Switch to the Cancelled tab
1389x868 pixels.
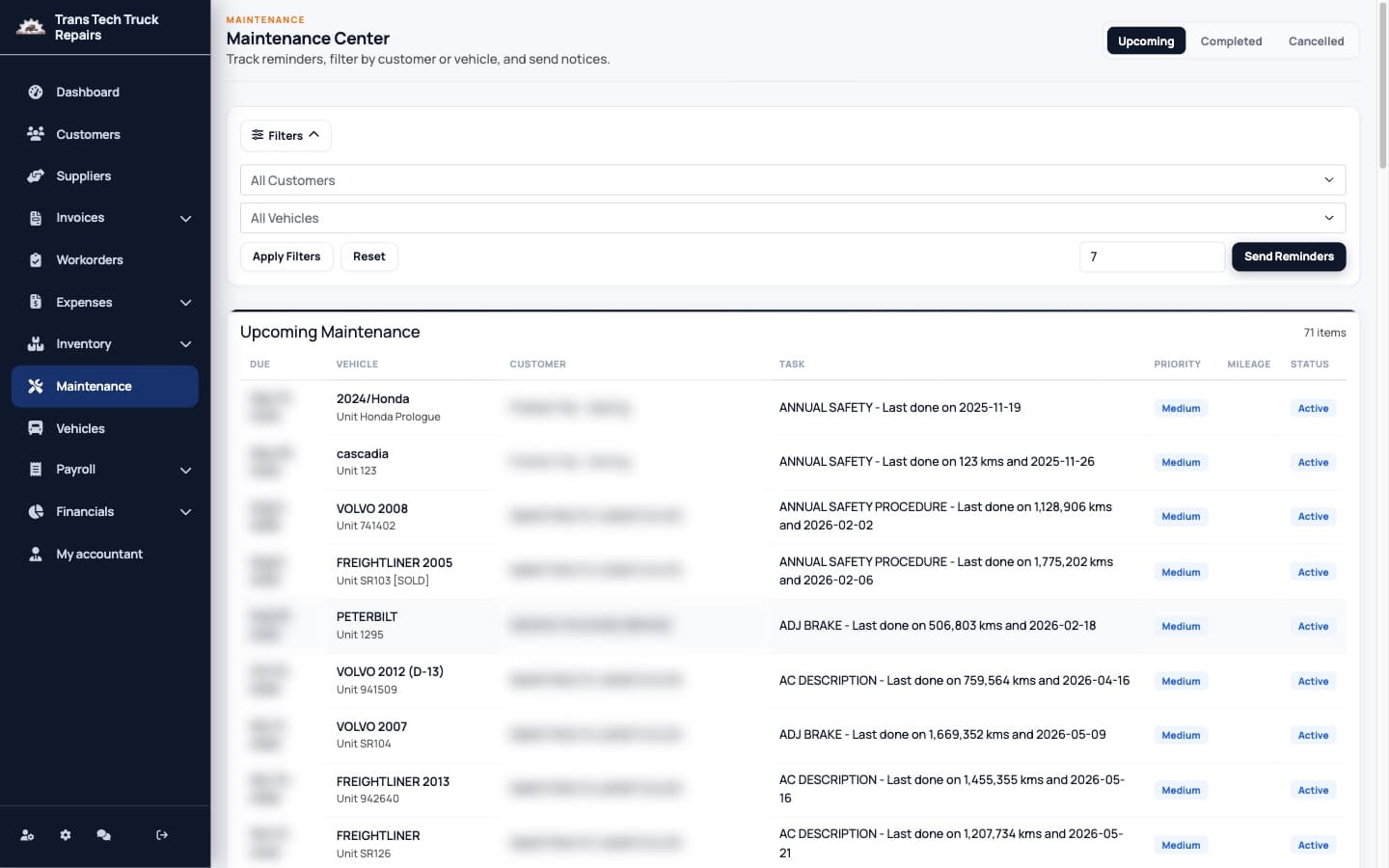click(1316, 41)
